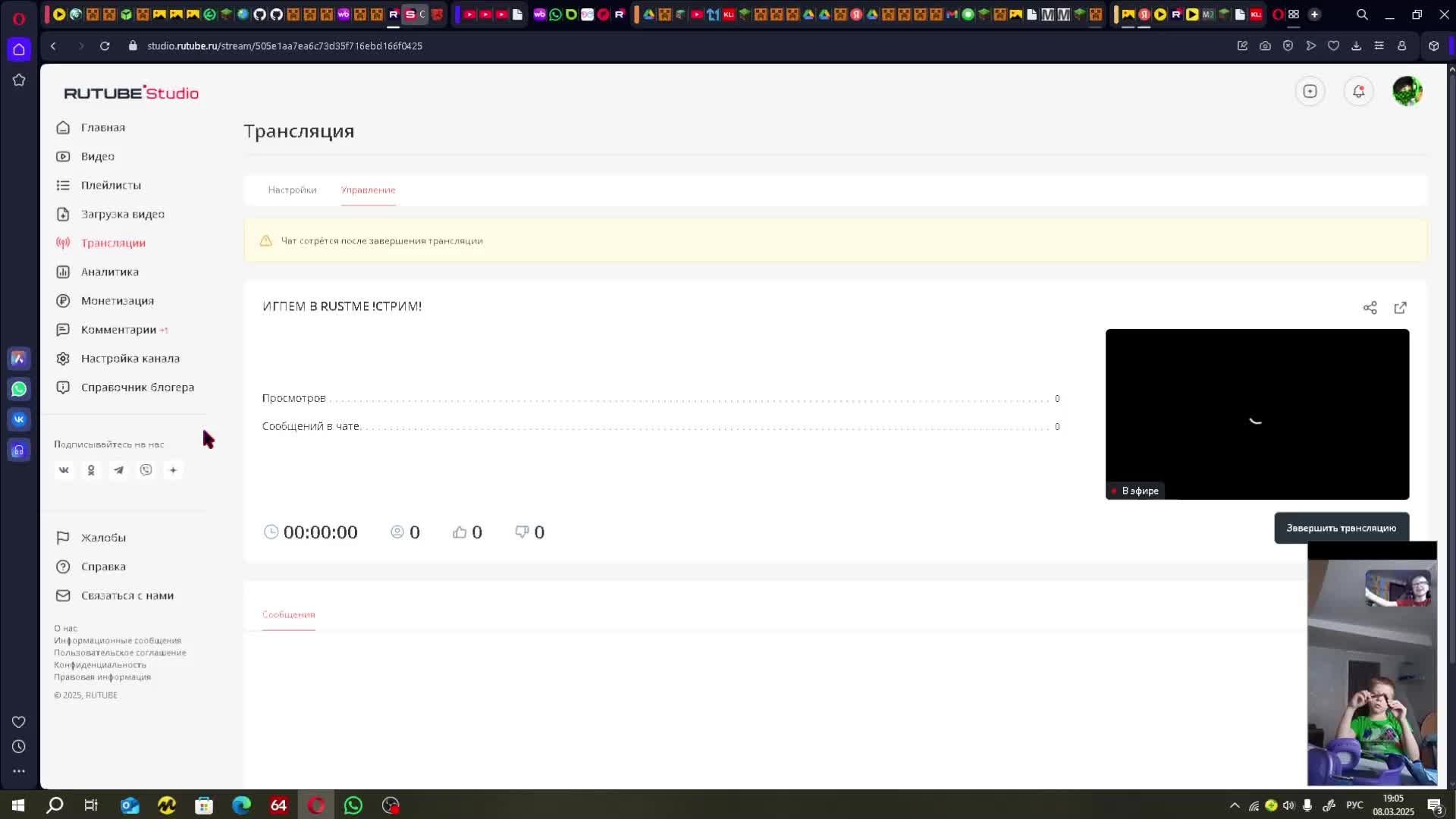Click the add video plus icon
This screenshot has width=1456, height=819.
[x=1310, y=92]
